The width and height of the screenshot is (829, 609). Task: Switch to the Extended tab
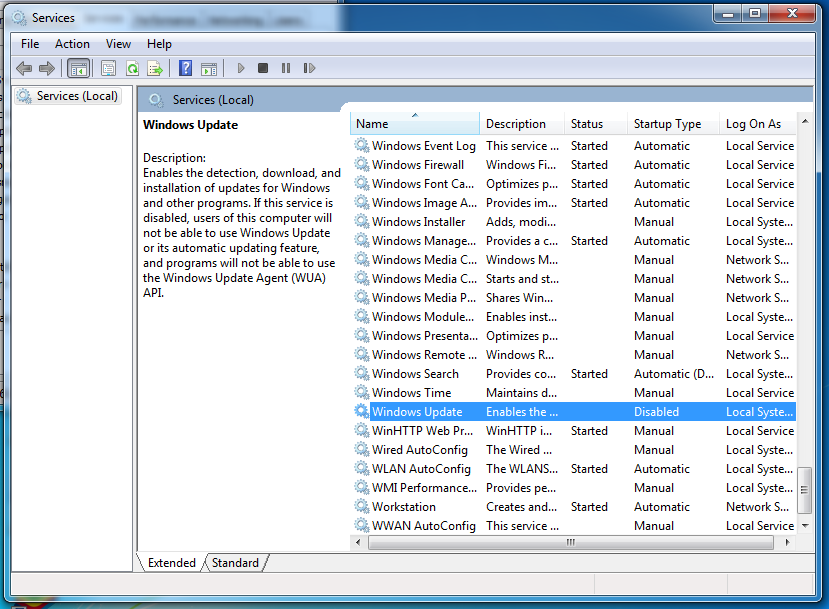coord(171,562)
